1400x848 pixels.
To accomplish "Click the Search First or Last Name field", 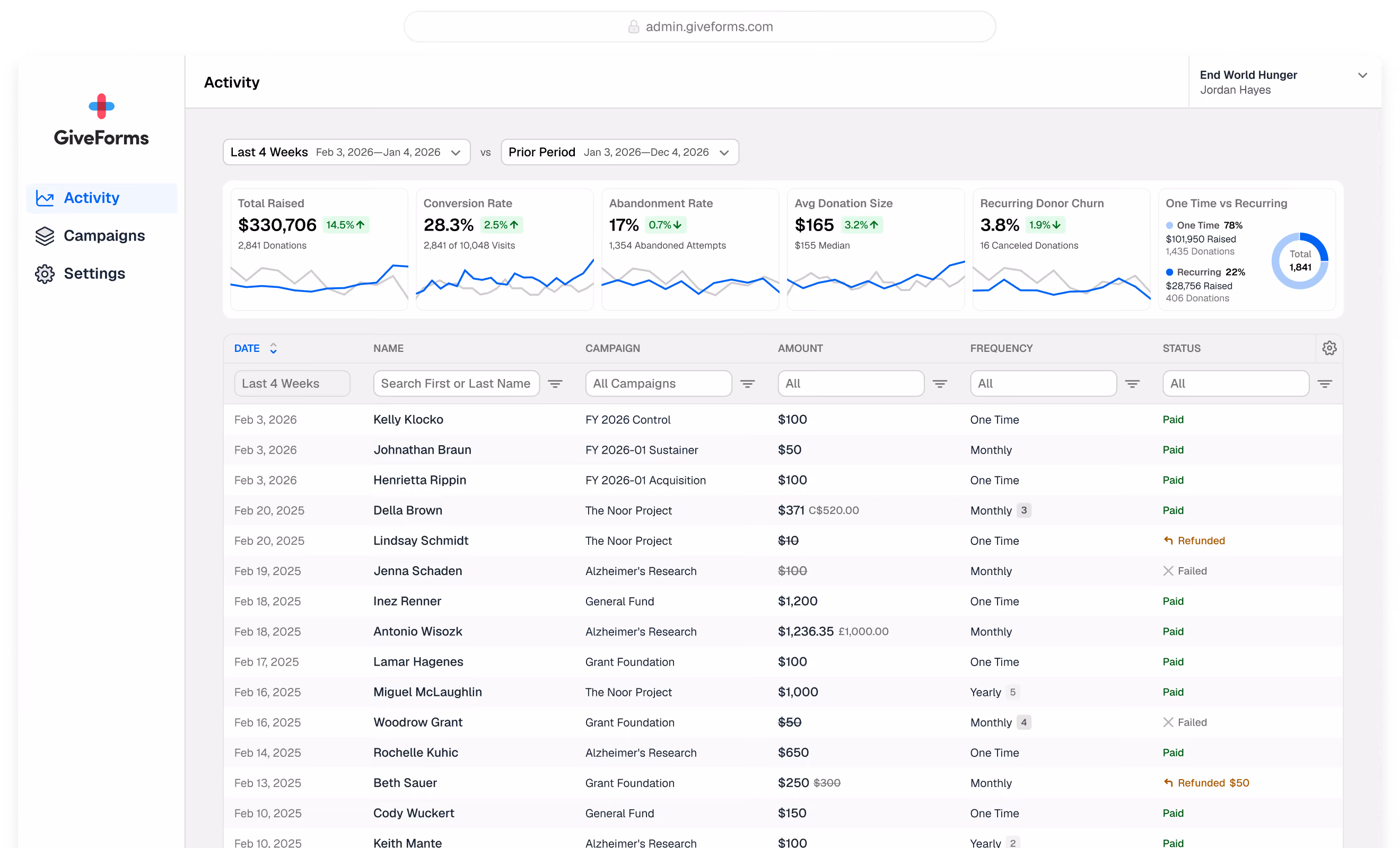I will [x=456, y=384].
